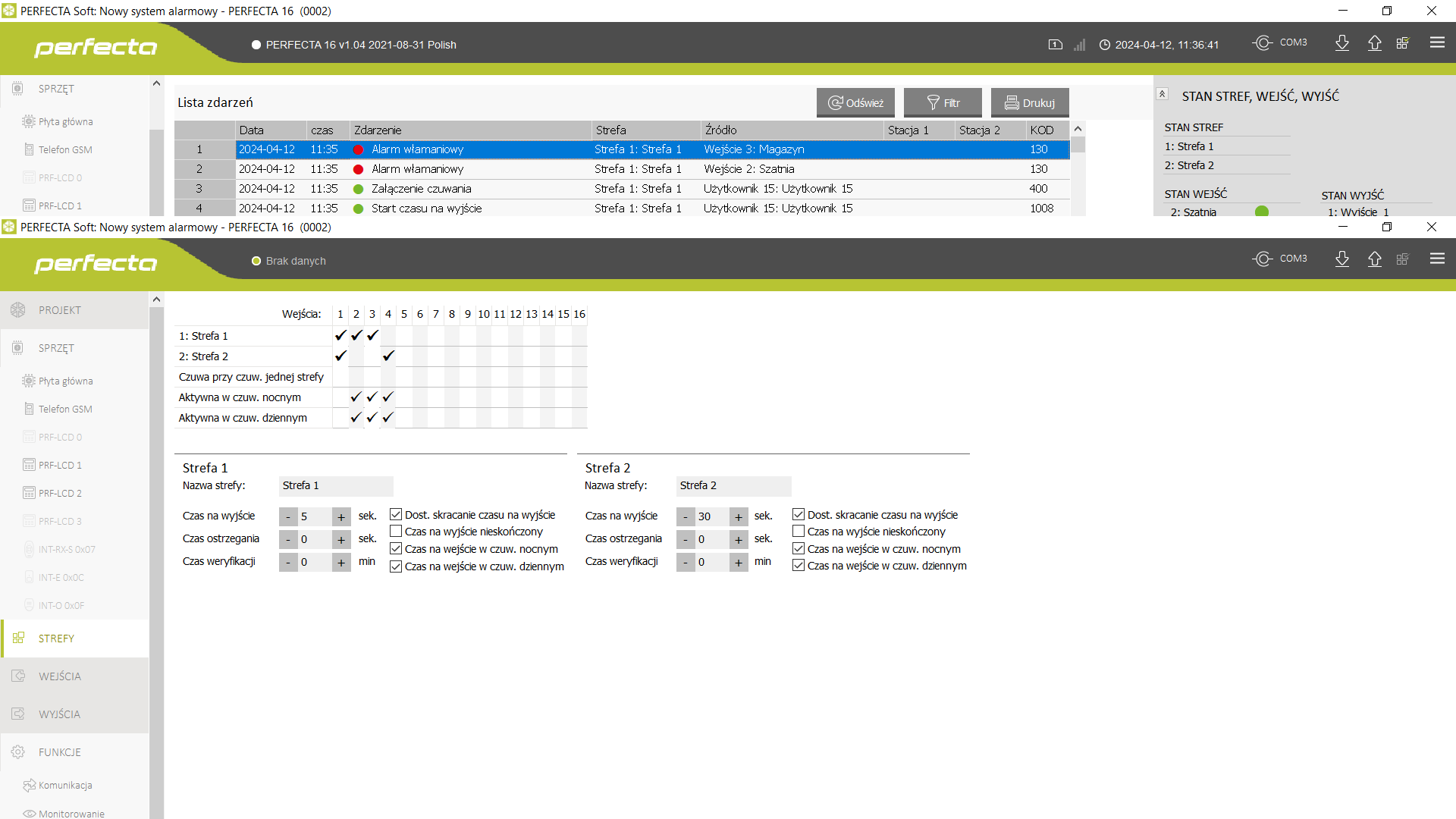Click Strefa 2 name input field
The width and height of the screenshot is (1456, 819).
pos(733,486)
